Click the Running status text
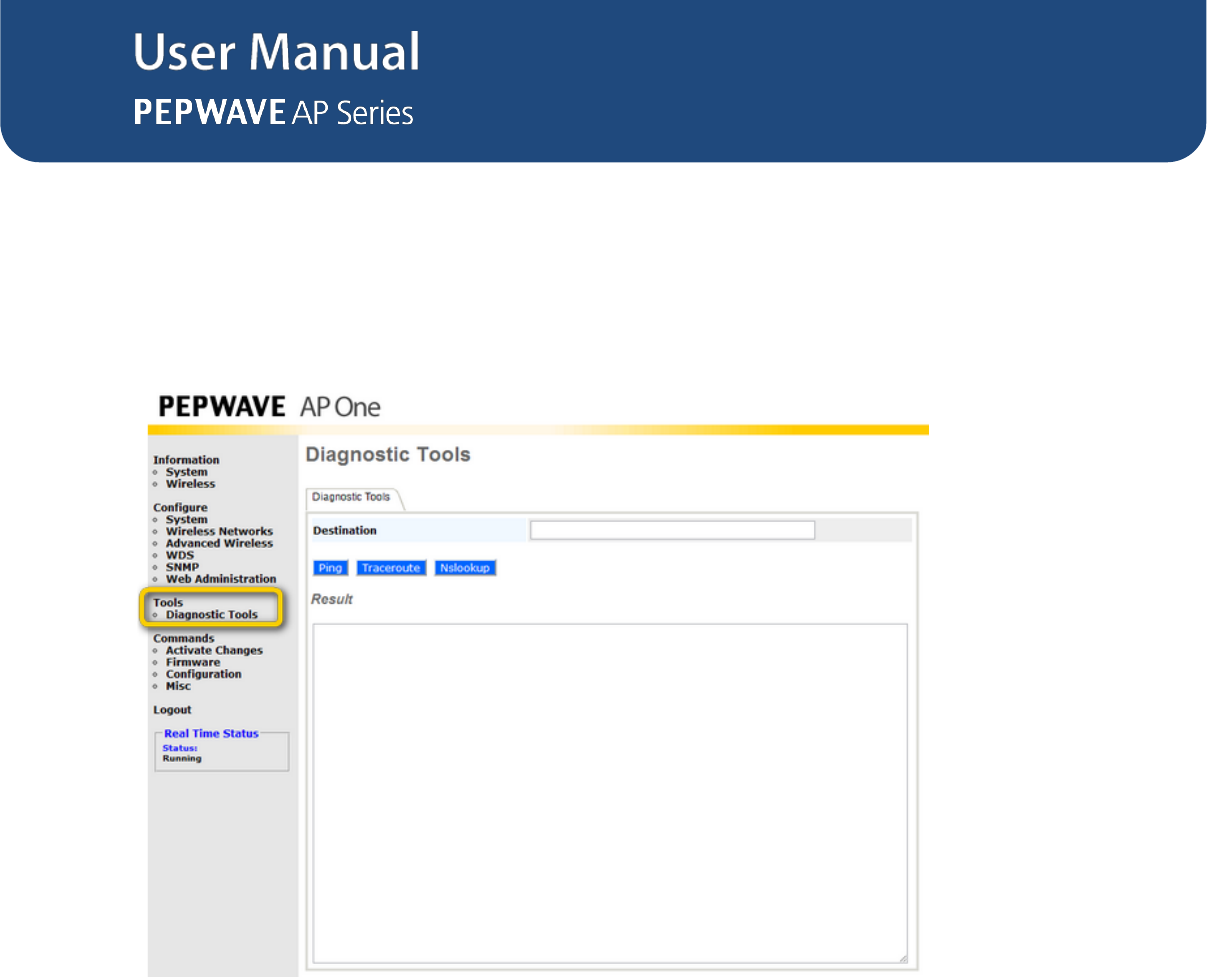Image resolution: width=1207 pixels, height=977 pixels. point(182,759)
